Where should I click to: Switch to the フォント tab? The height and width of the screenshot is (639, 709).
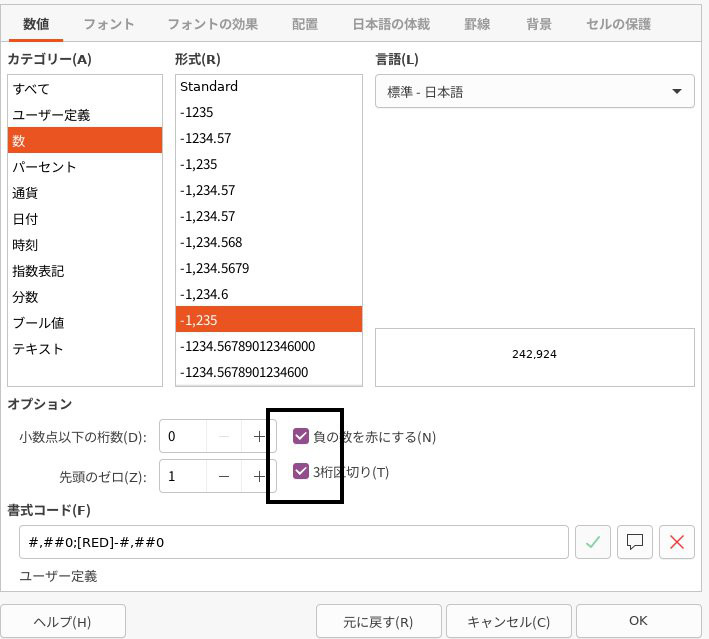[109, 23]
